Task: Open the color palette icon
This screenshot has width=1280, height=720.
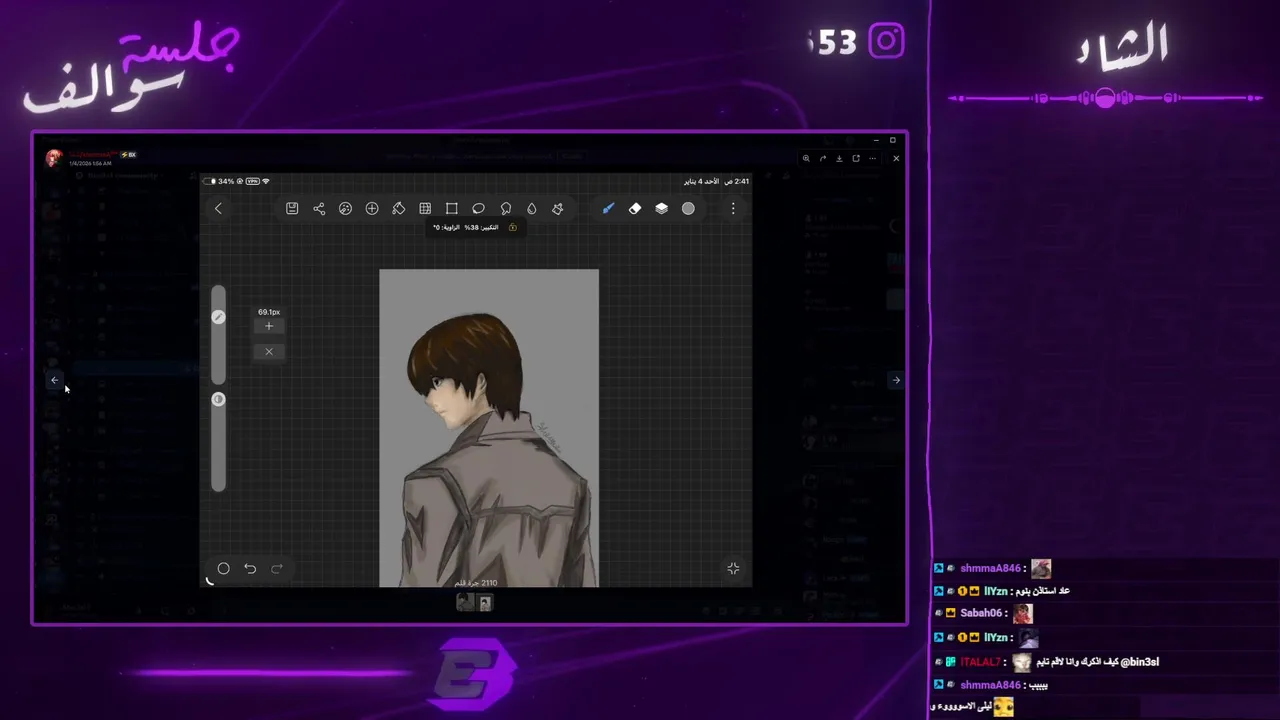Action: (345, 208)
